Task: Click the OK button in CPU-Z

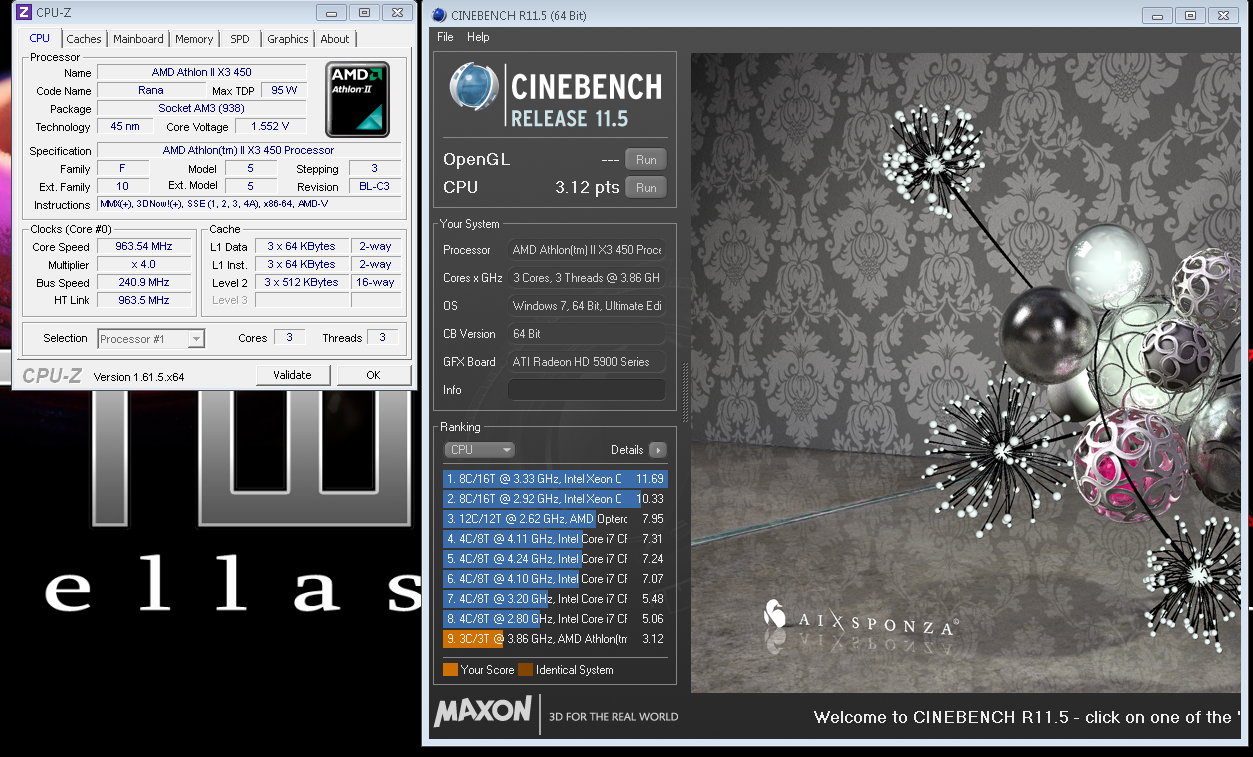Action: [373, 375]
